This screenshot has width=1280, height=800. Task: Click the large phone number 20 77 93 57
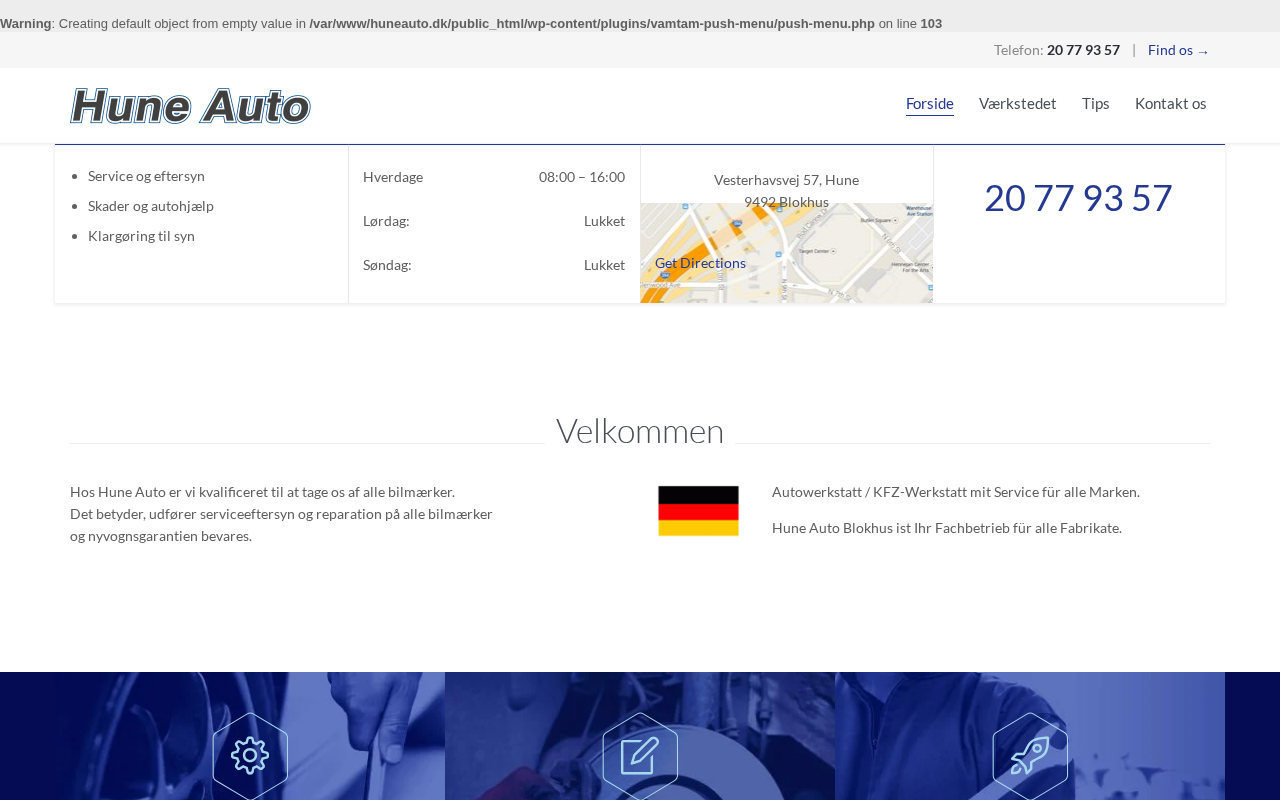pos(1078,198)
